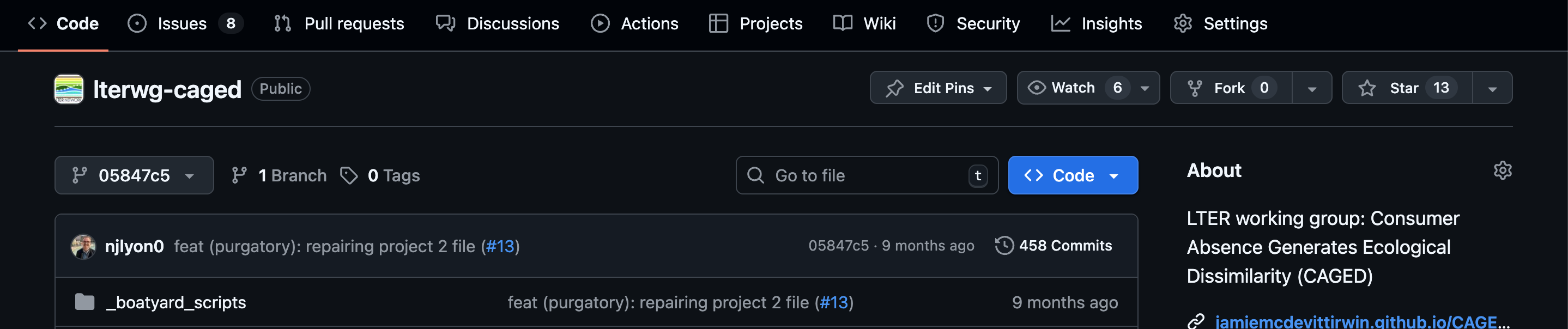Open the Edit Pins dropdown

point(937,88)
